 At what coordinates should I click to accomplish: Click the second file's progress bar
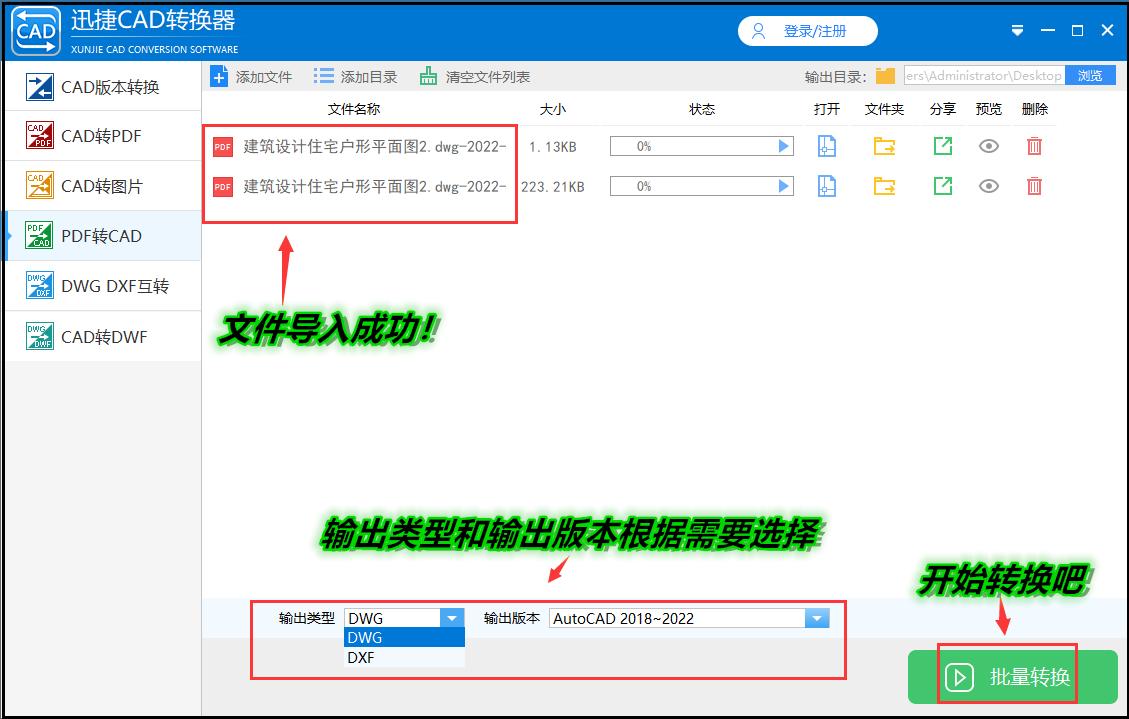pos(690,186)
